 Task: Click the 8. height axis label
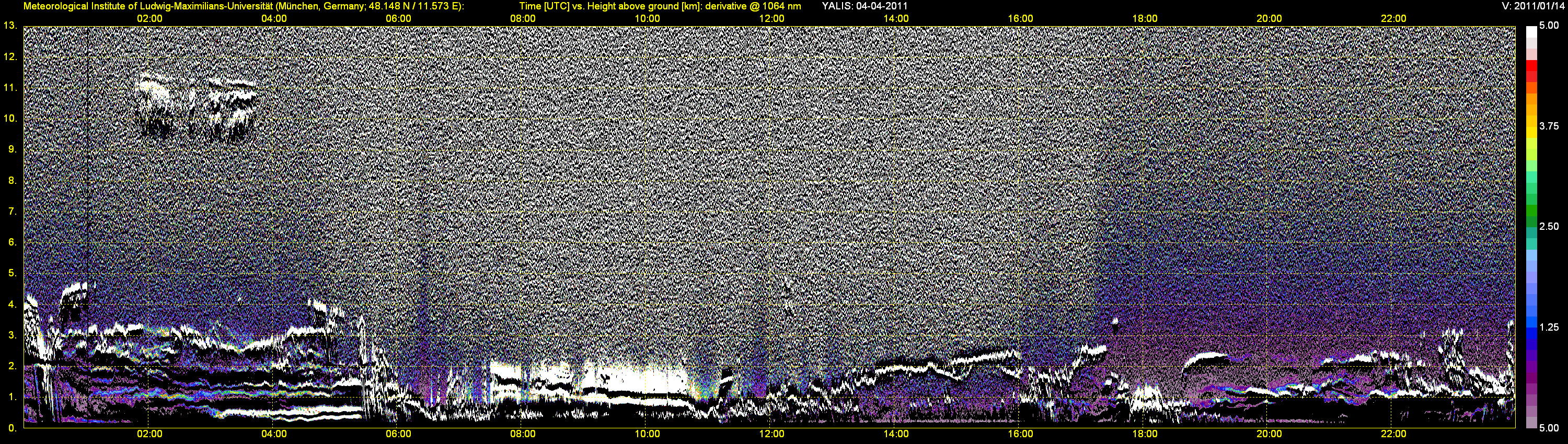[x=12, y=180]
